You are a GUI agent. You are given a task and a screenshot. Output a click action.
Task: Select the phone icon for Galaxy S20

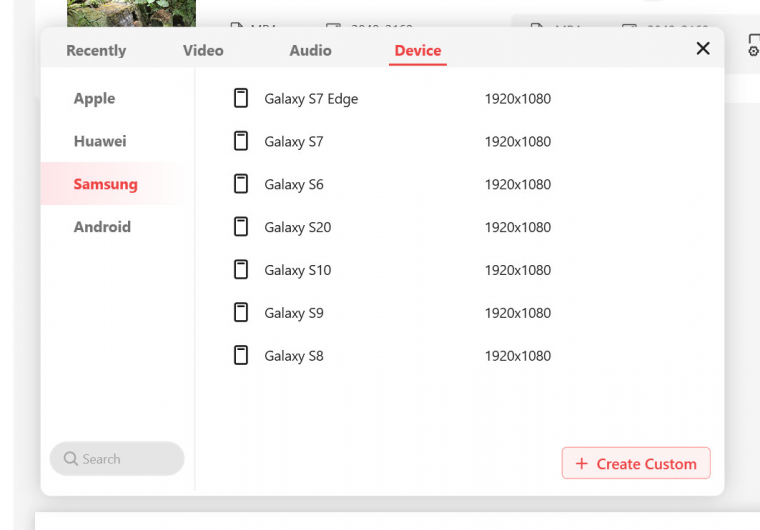point(241,227)
